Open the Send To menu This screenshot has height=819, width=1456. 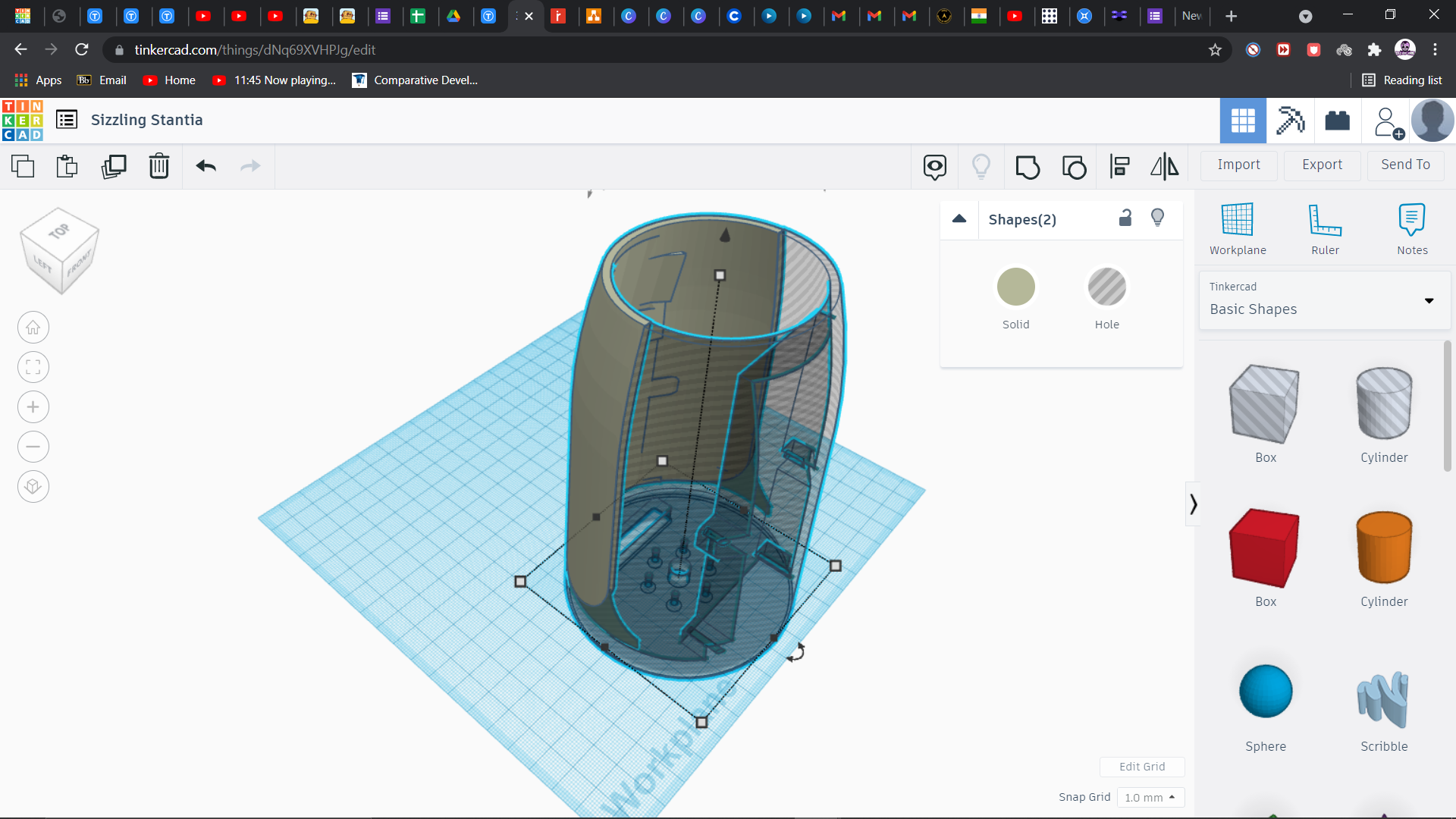coord(1405,165)
